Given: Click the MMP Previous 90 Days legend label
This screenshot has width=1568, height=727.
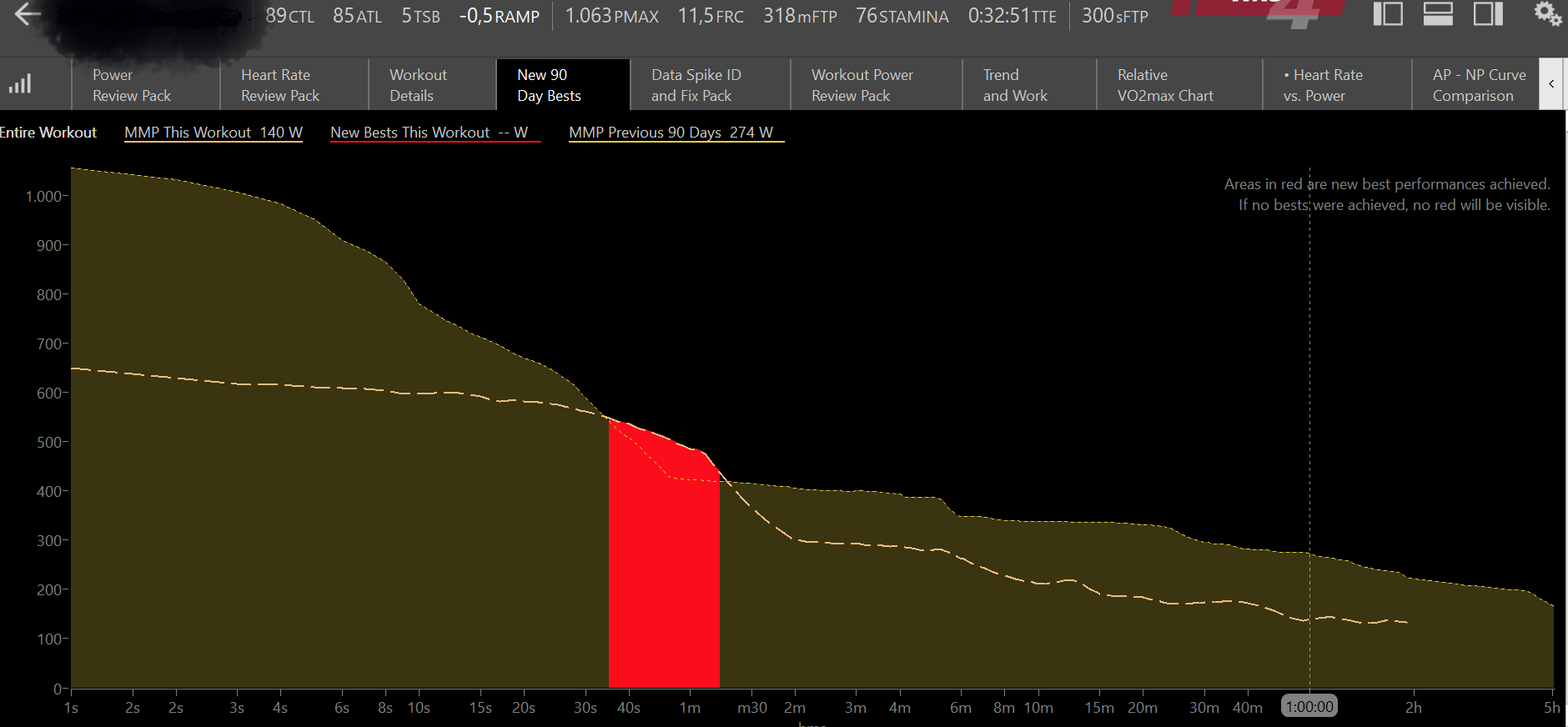Looking at the screenshot, I should click(671, 133).
